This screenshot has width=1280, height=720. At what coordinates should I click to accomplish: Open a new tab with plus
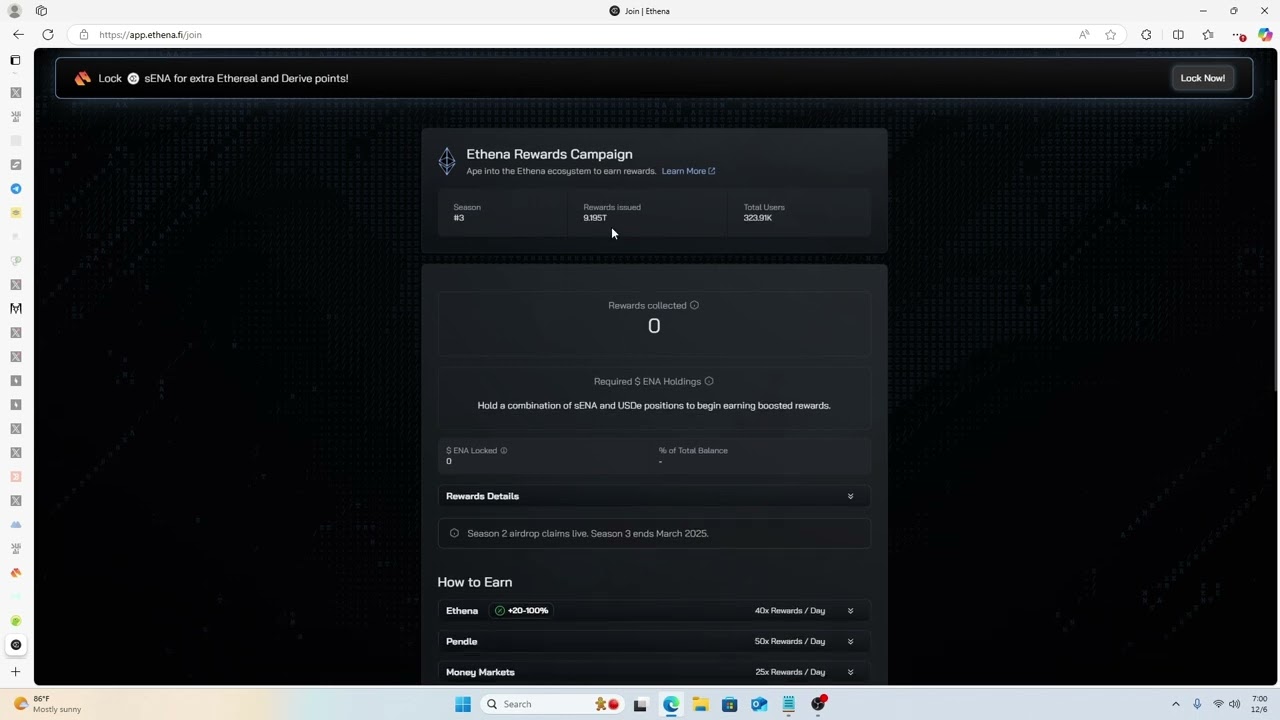click(15, 672)
